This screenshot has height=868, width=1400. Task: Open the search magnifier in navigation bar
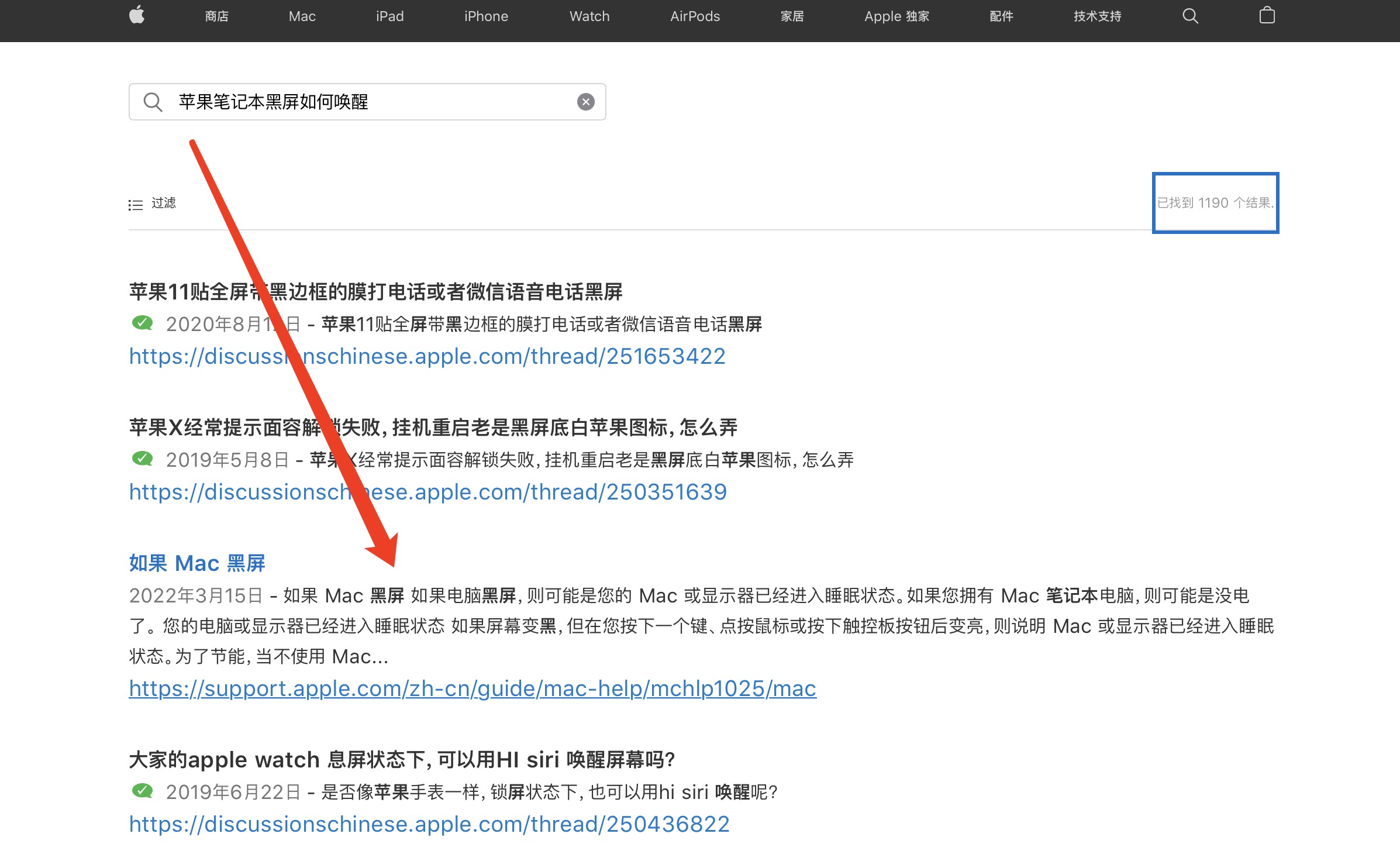coord(1190,16)
